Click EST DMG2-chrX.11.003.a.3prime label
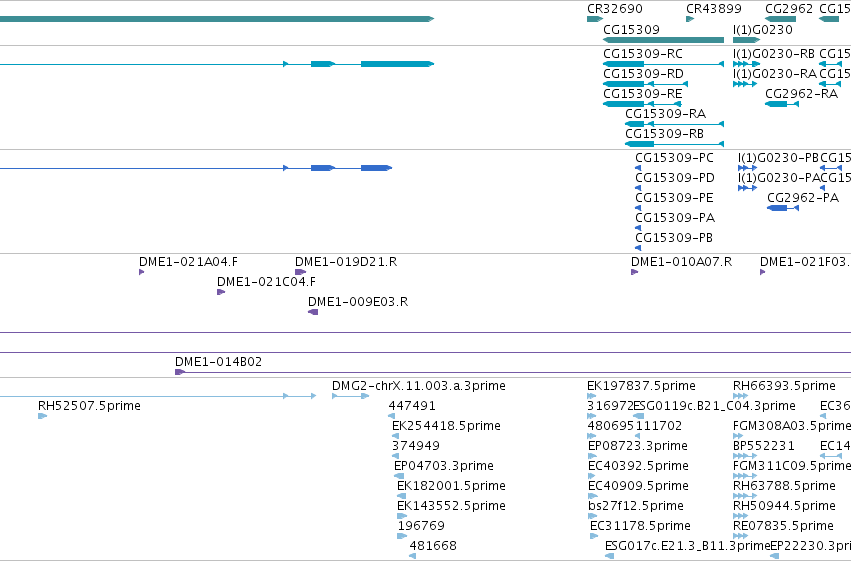The image size is (851, 561). click(x=418, y=386)
